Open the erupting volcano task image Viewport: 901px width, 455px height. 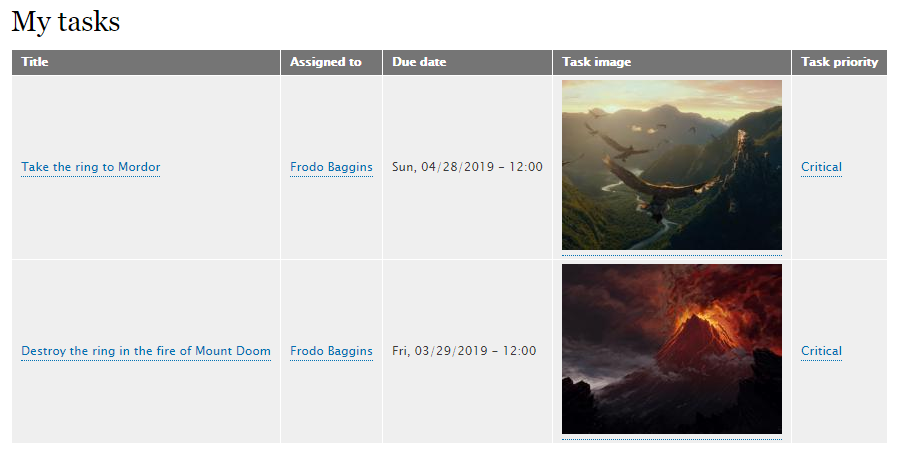click(x=672, y=349)
